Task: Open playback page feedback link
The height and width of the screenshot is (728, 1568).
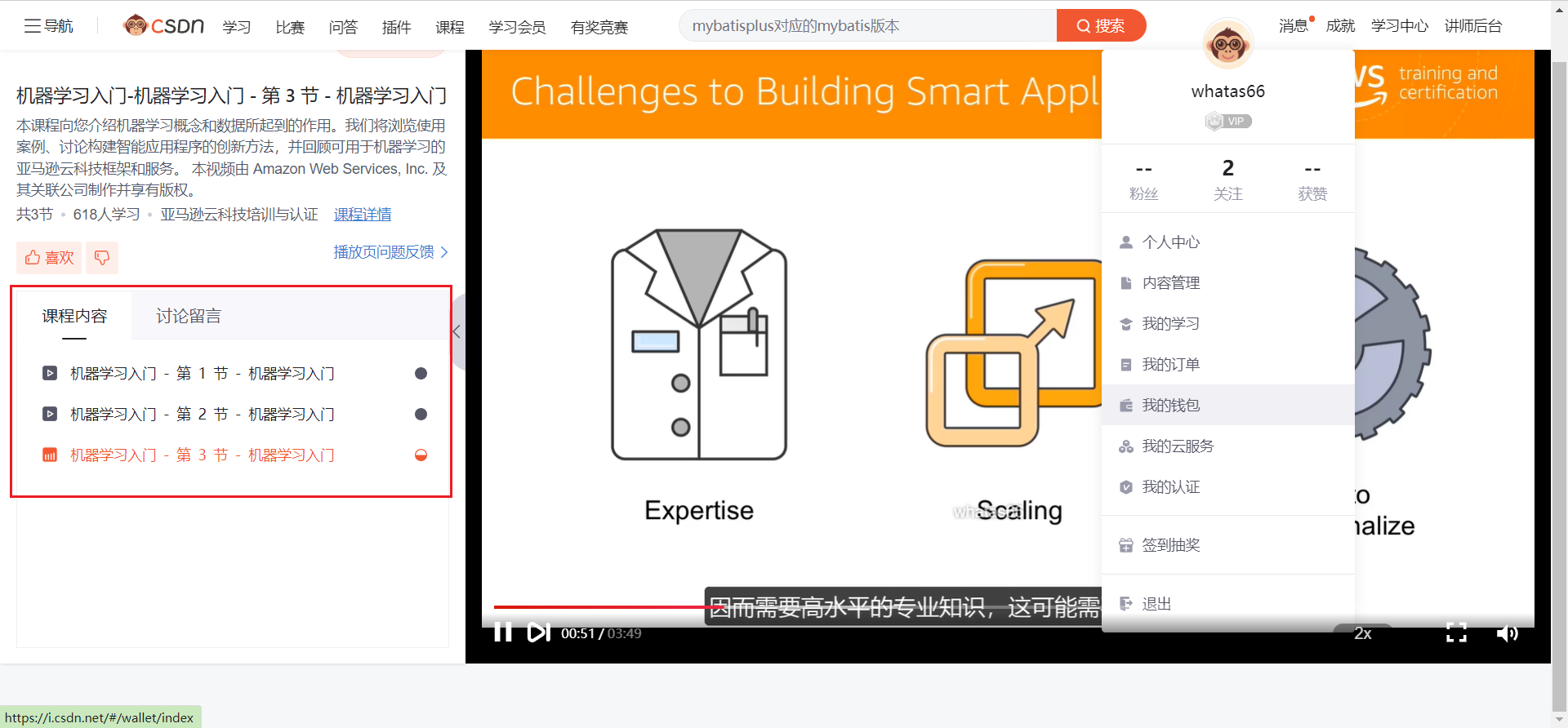Action: [390, 252]
